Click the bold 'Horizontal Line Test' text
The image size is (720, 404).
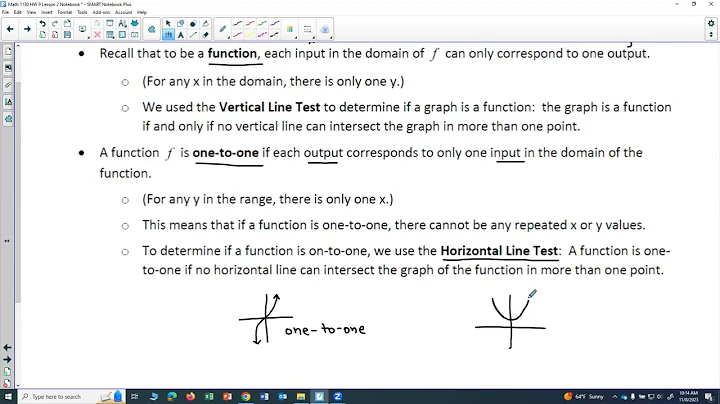[499, 251]
